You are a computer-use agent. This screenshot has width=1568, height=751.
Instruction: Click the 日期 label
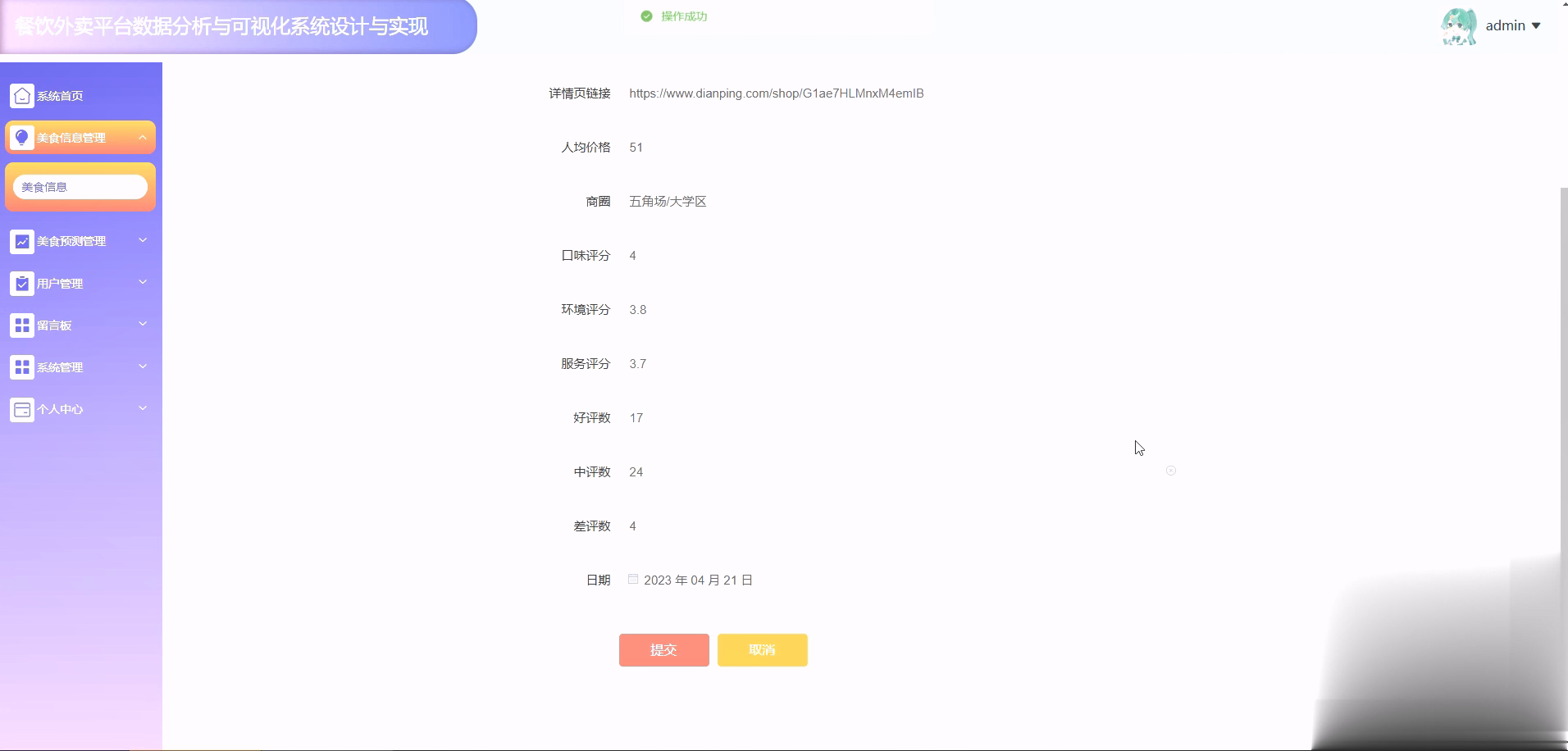pyautogui.click(x=599, y=580)
